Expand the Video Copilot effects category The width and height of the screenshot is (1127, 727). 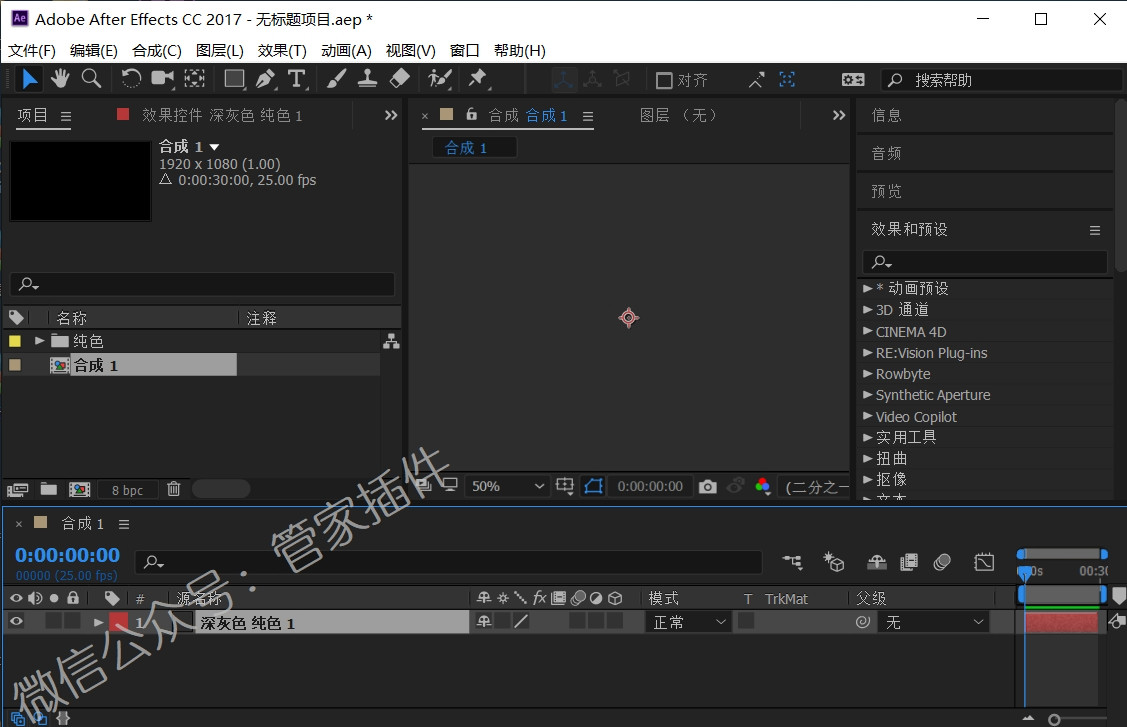tap(868, 416)
